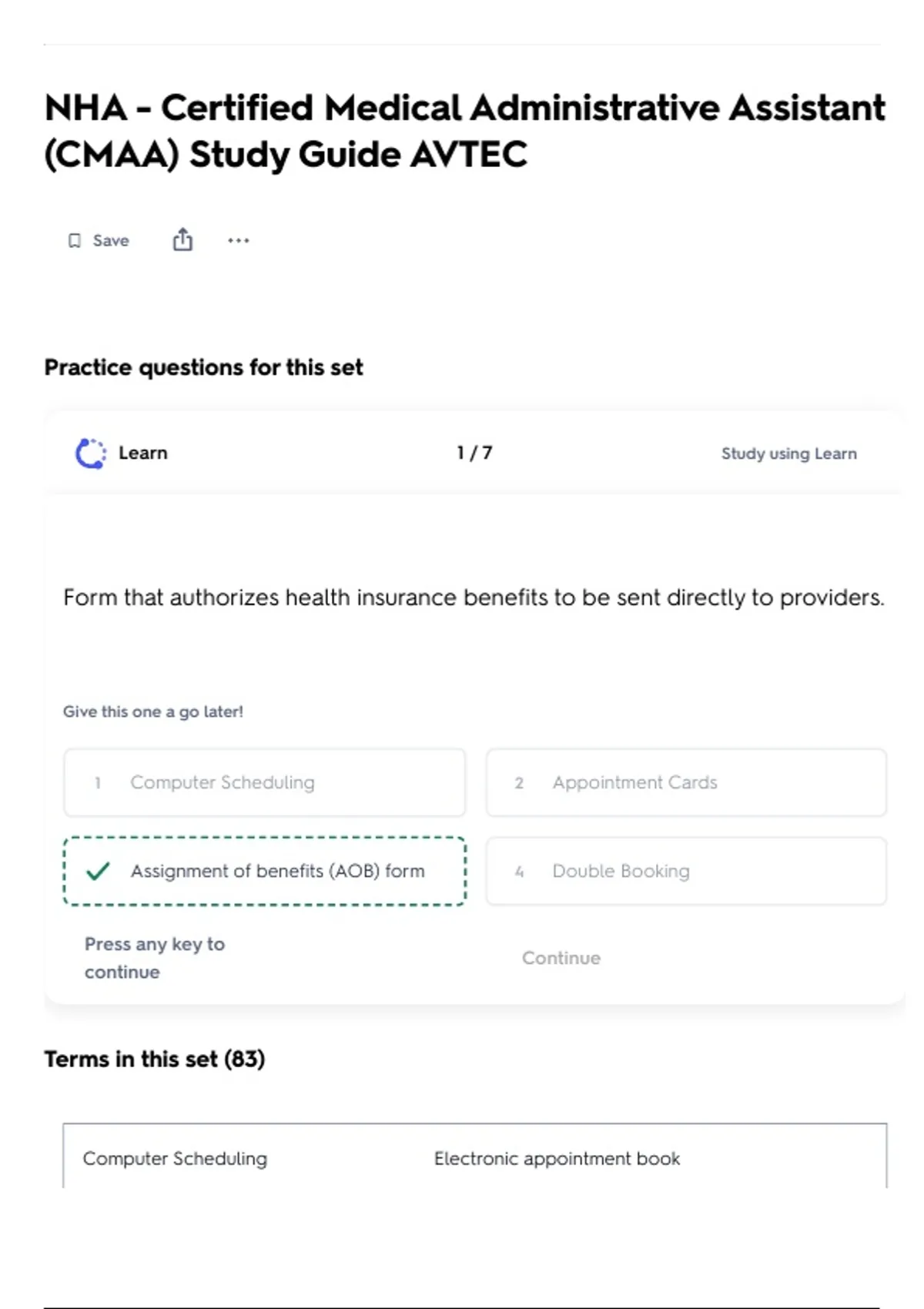Select the Computer Scheduling answer option

pos(264,782)
